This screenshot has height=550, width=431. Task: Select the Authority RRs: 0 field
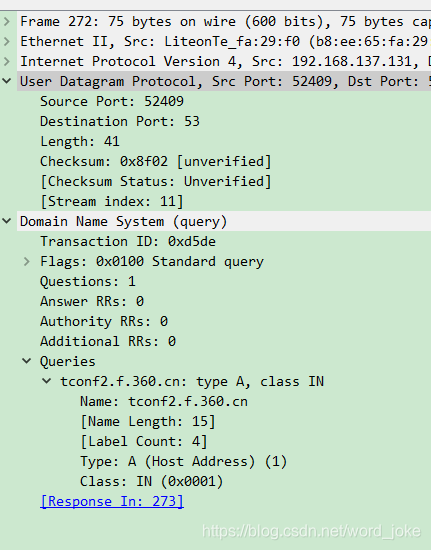[104, 321]
